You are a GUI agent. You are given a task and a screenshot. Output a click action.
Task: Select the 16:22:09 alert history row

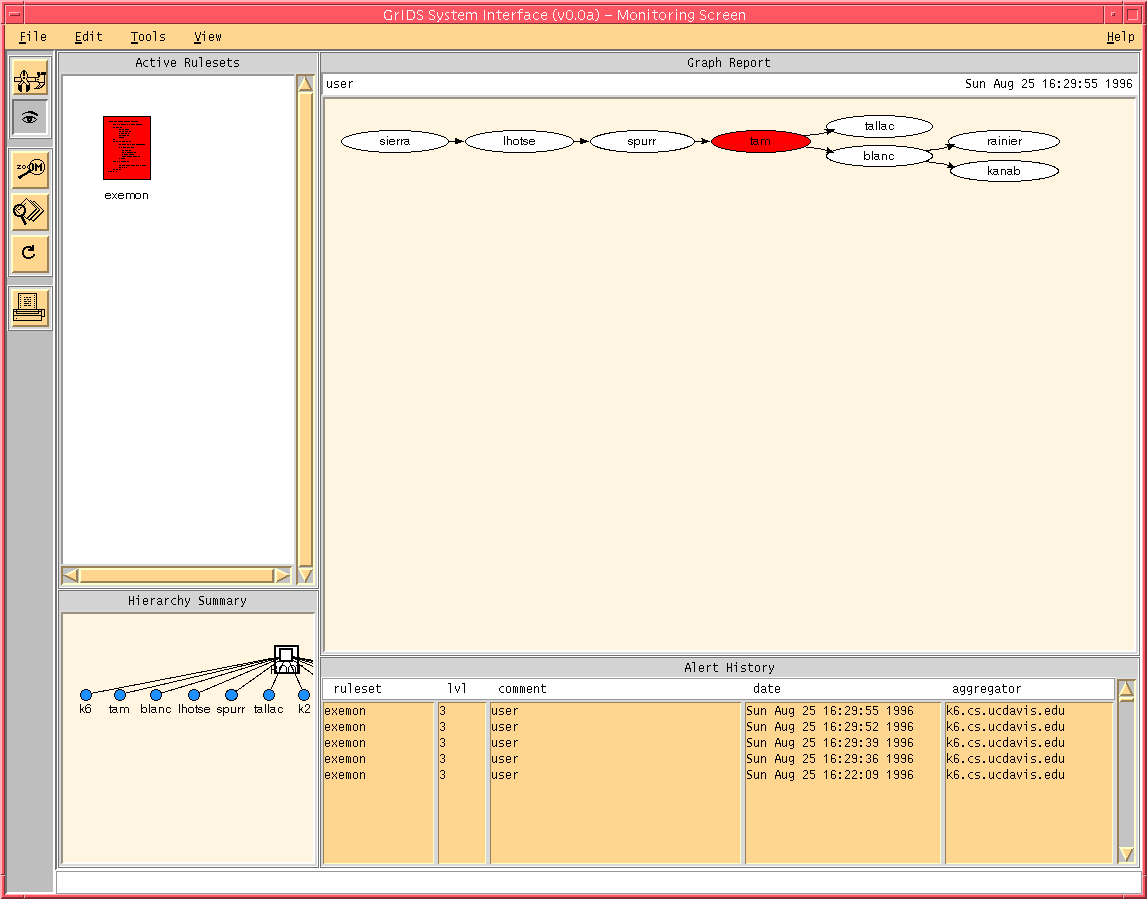(x=829, y=775)
